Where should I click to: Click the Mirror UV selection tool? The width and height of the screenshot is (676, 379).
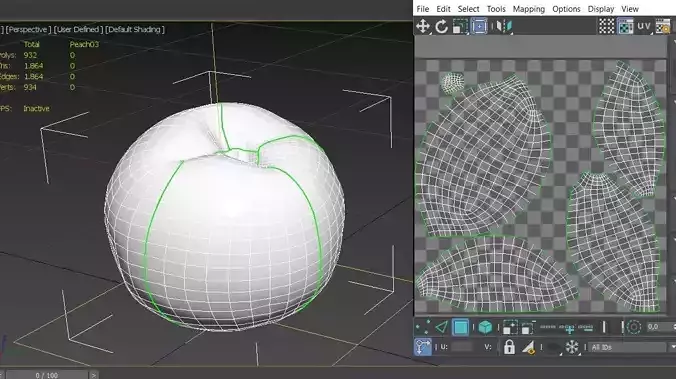(x=503, y=26)
